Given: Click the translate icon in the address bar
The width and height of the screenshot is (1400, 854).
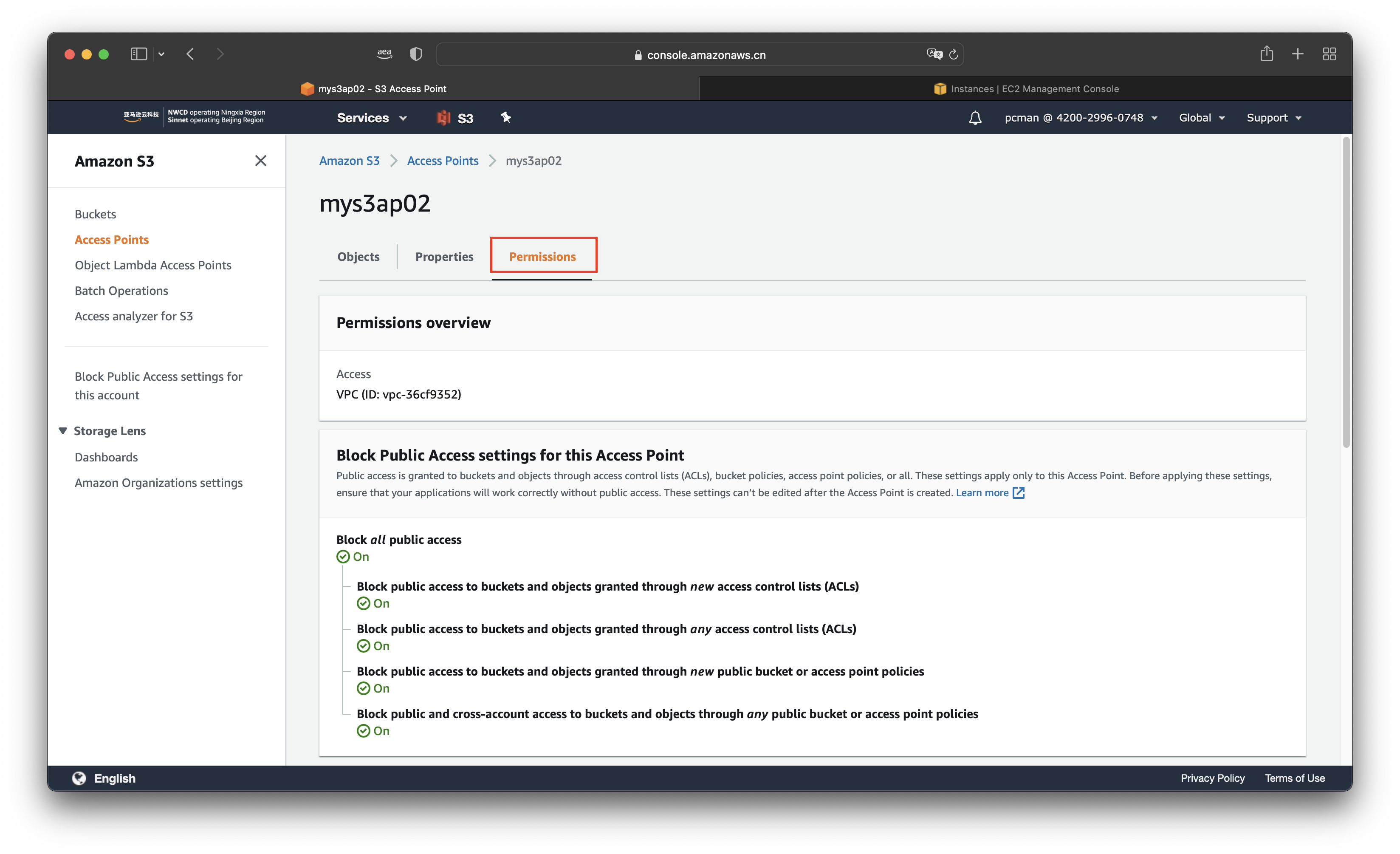Looking at the screenshot, I should pos(934,54).
